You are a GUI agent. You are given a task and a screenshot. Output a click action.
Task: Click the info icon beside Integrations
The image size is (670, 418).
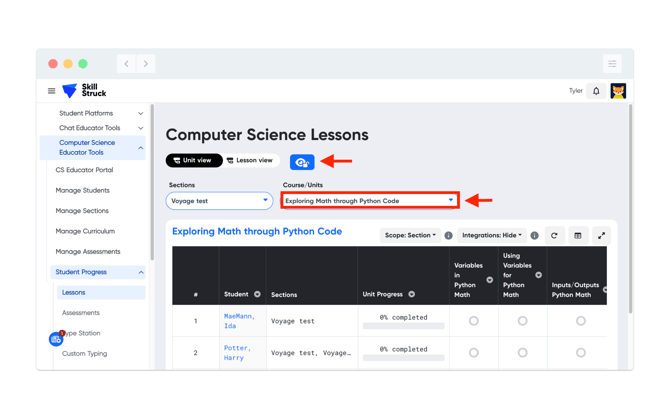[535, 235]
